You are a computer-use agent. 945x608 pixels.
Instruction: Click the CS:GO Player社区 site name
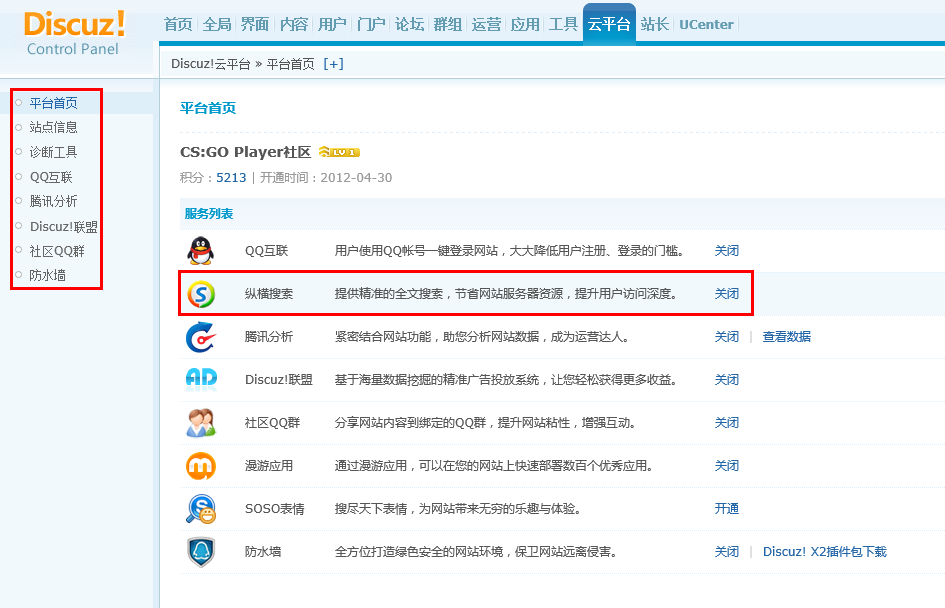click(245, 152)
